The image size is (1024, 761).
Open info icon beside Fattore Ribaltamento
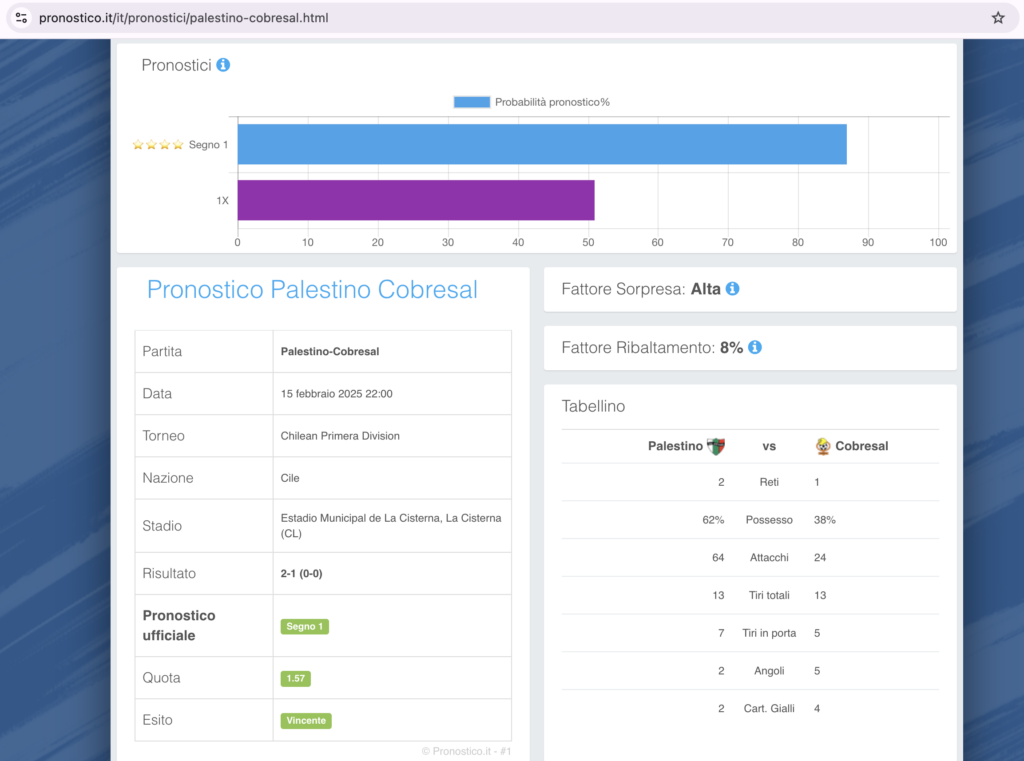coord(755,348)
